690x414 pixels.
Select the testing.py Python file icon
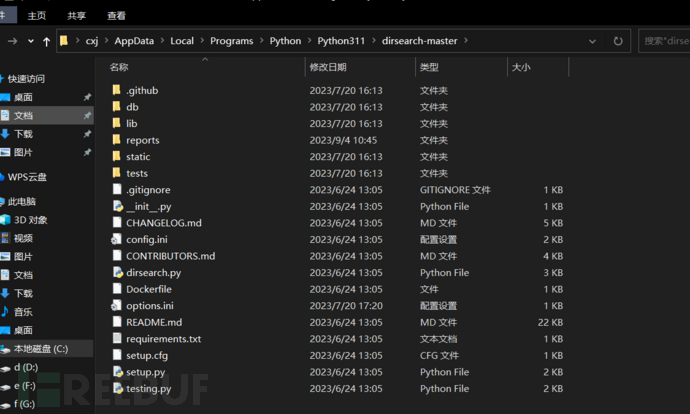117,388
